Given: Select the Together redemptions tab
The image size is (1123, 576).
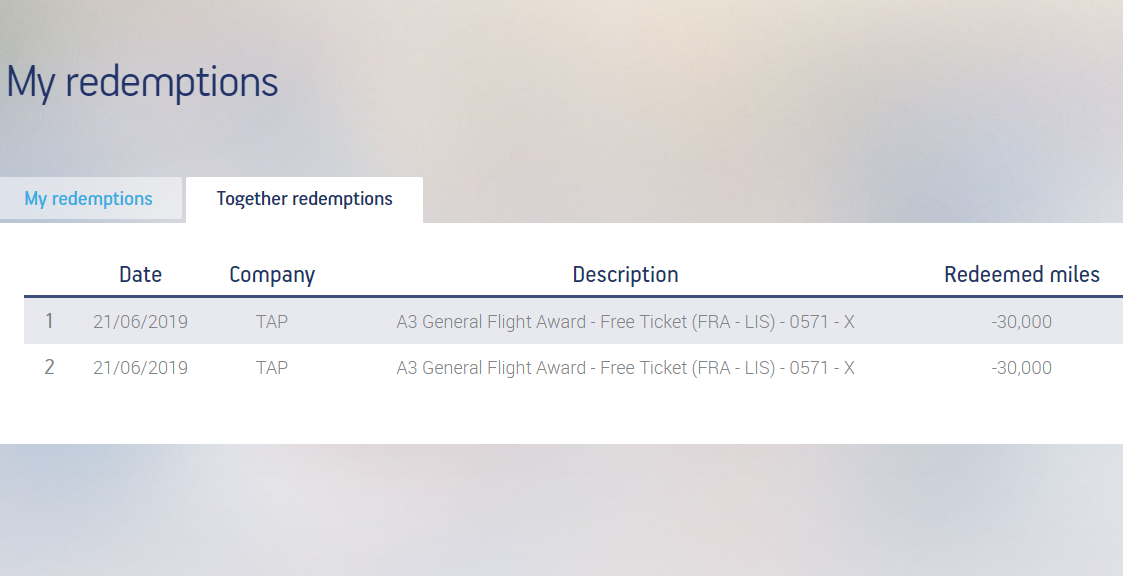Looking at the screenshot, I should 304,199.
